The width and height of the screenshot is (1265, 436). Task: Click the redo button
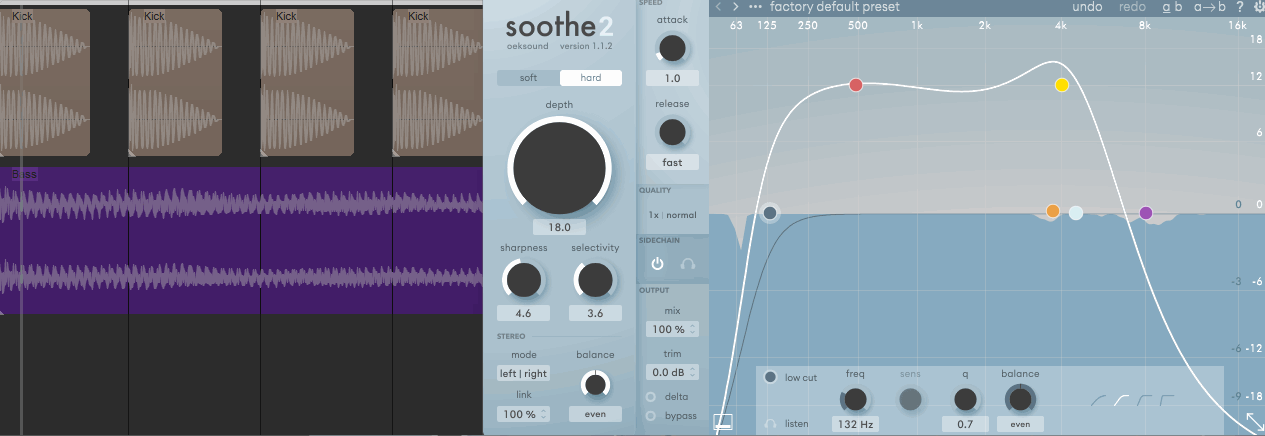pos(1132,6)
